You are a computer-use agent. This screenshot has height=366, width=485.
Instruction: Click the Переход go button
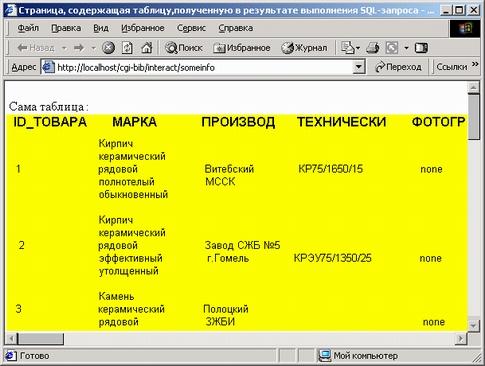[x=398, y=67]
